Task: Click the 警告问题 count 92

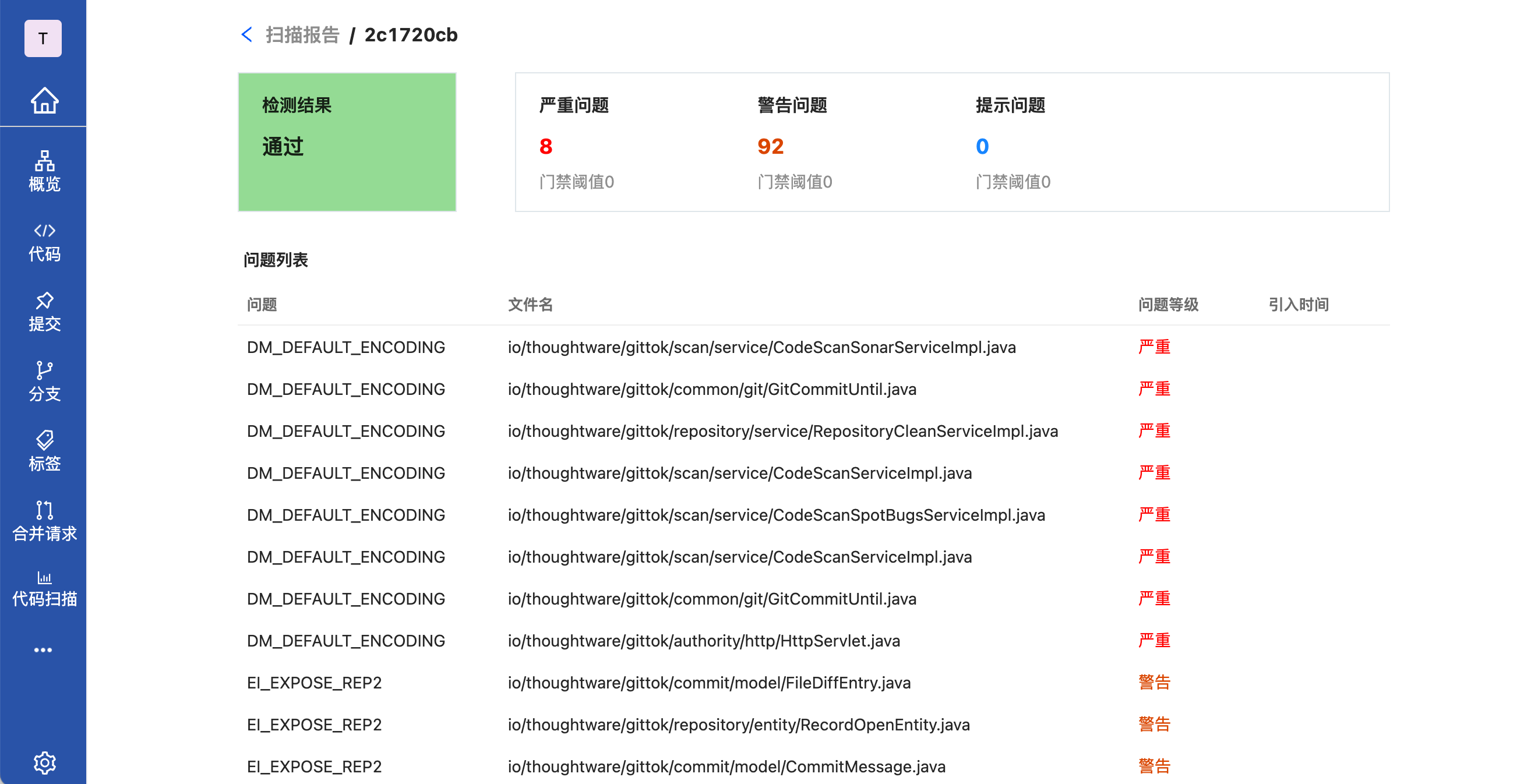Action: pyautogui.click(x=770, y=146)
